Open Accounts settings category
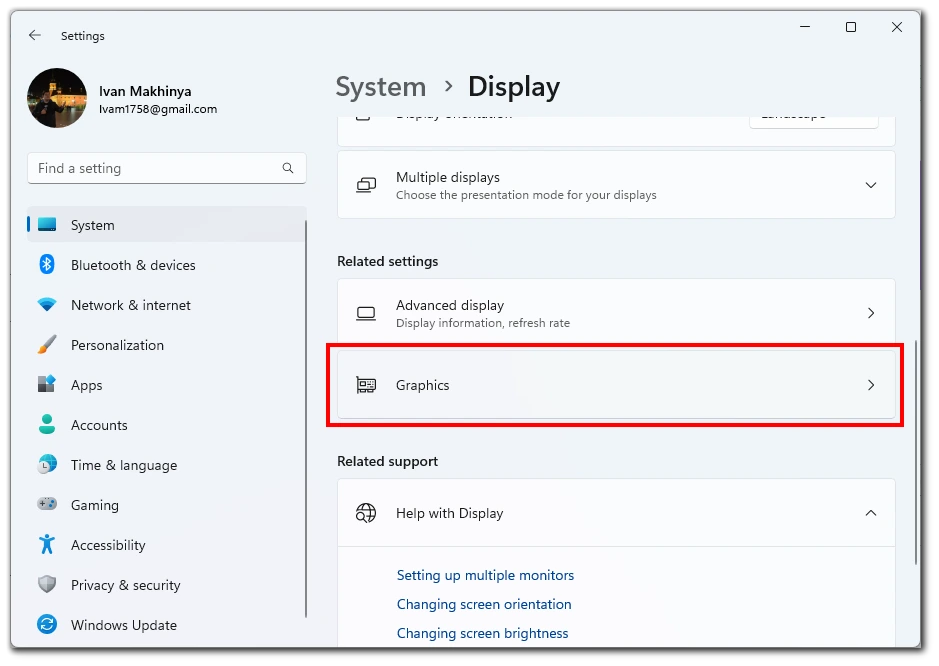This screenshot has height=666, width=939. [166, 425]
